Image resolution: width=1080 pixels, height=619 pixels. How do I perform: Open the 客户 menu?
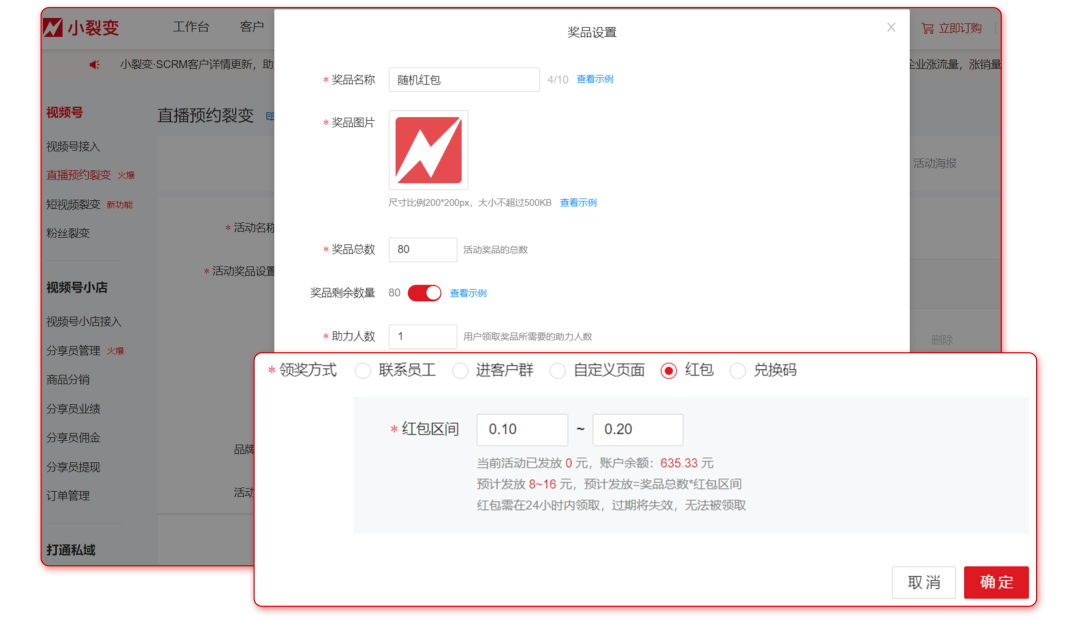[253, 28]
